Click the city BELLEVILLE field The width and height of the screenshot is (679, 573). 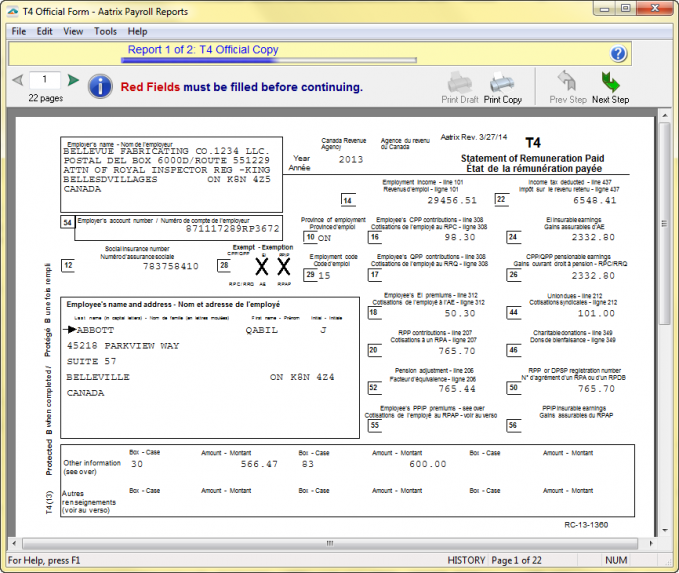pyautogui.click(x=98, y=377)
